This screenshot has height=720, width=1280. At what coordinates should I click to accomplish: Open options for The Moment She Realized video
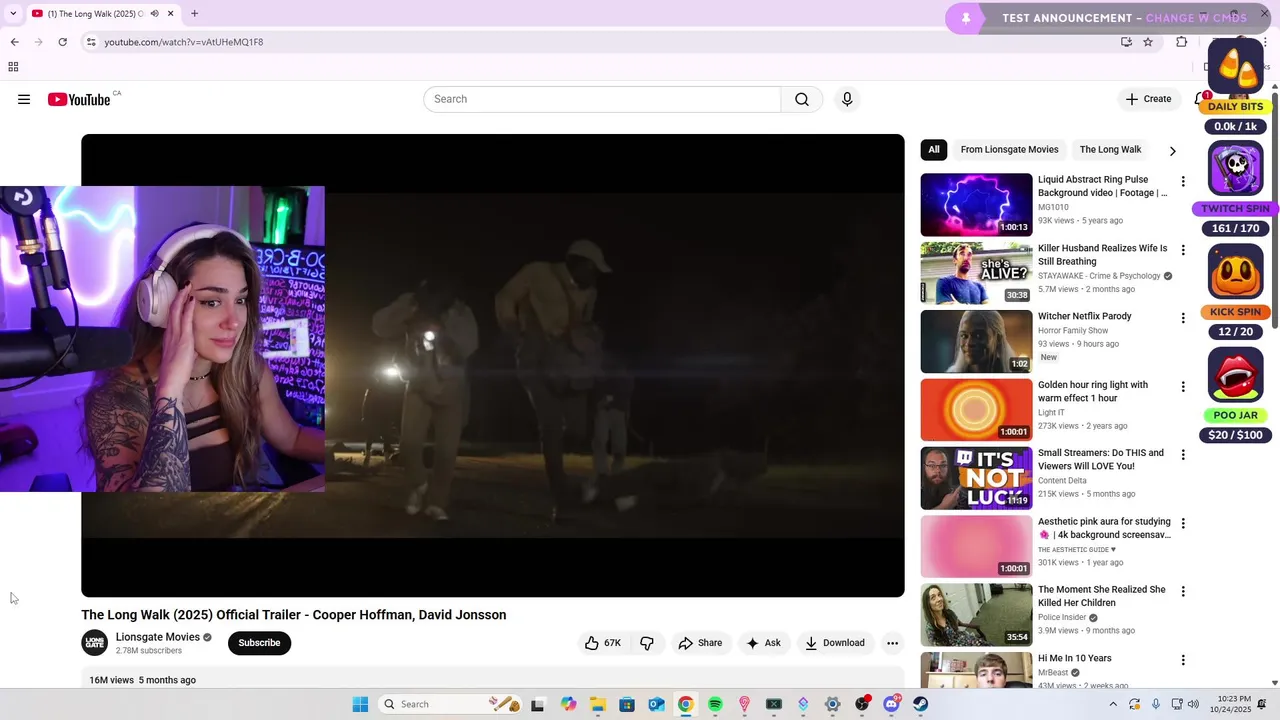[1183, 592]
